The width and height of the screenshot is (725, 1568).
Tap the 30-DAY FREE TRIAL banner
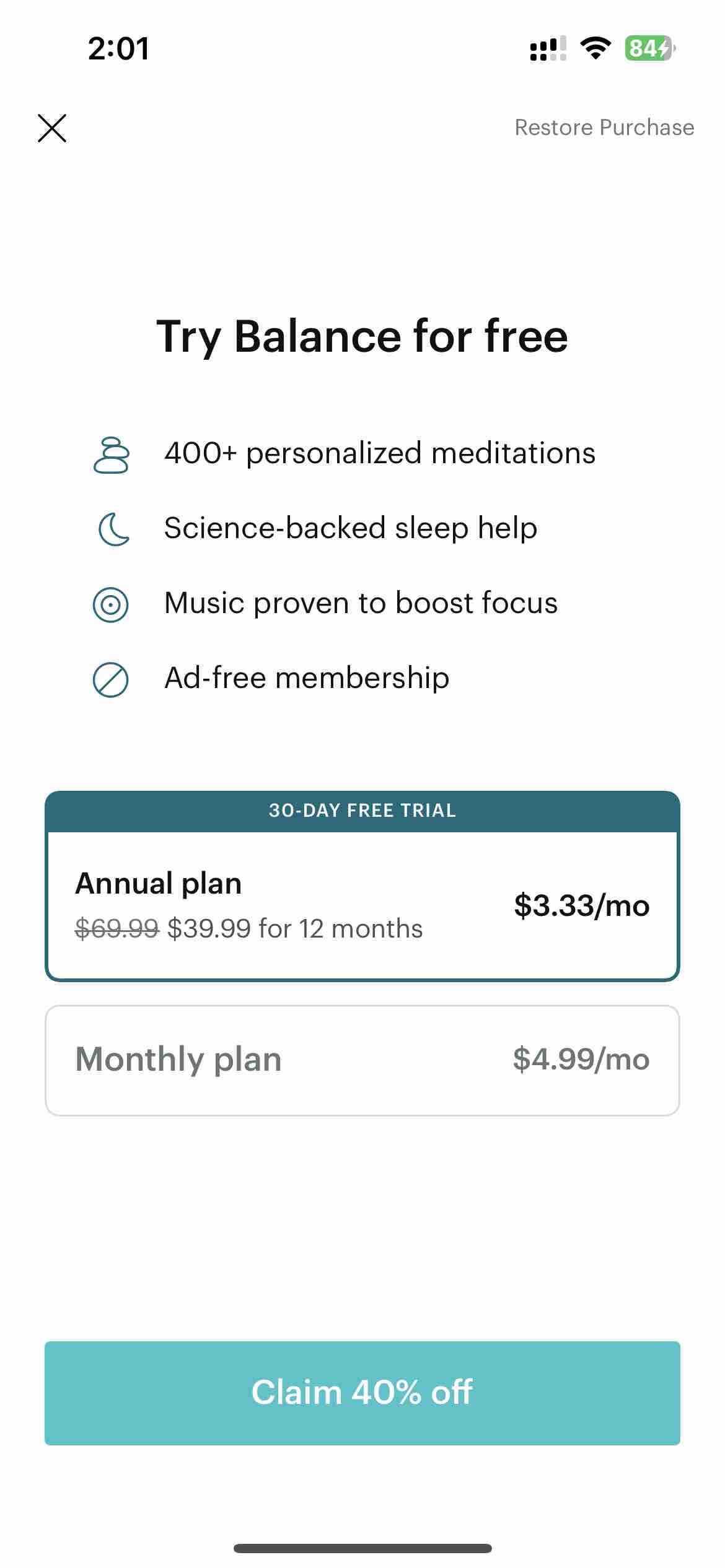362,811
